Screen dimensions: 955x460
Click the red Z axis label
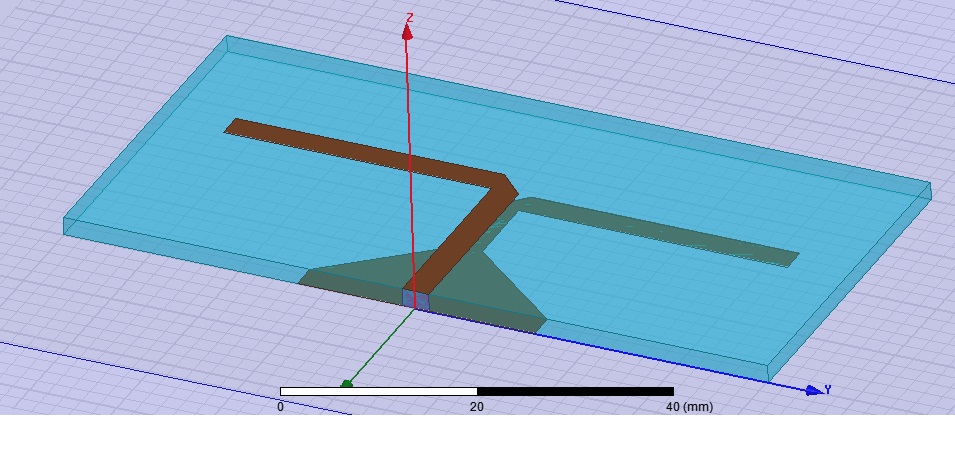[409, 18]
